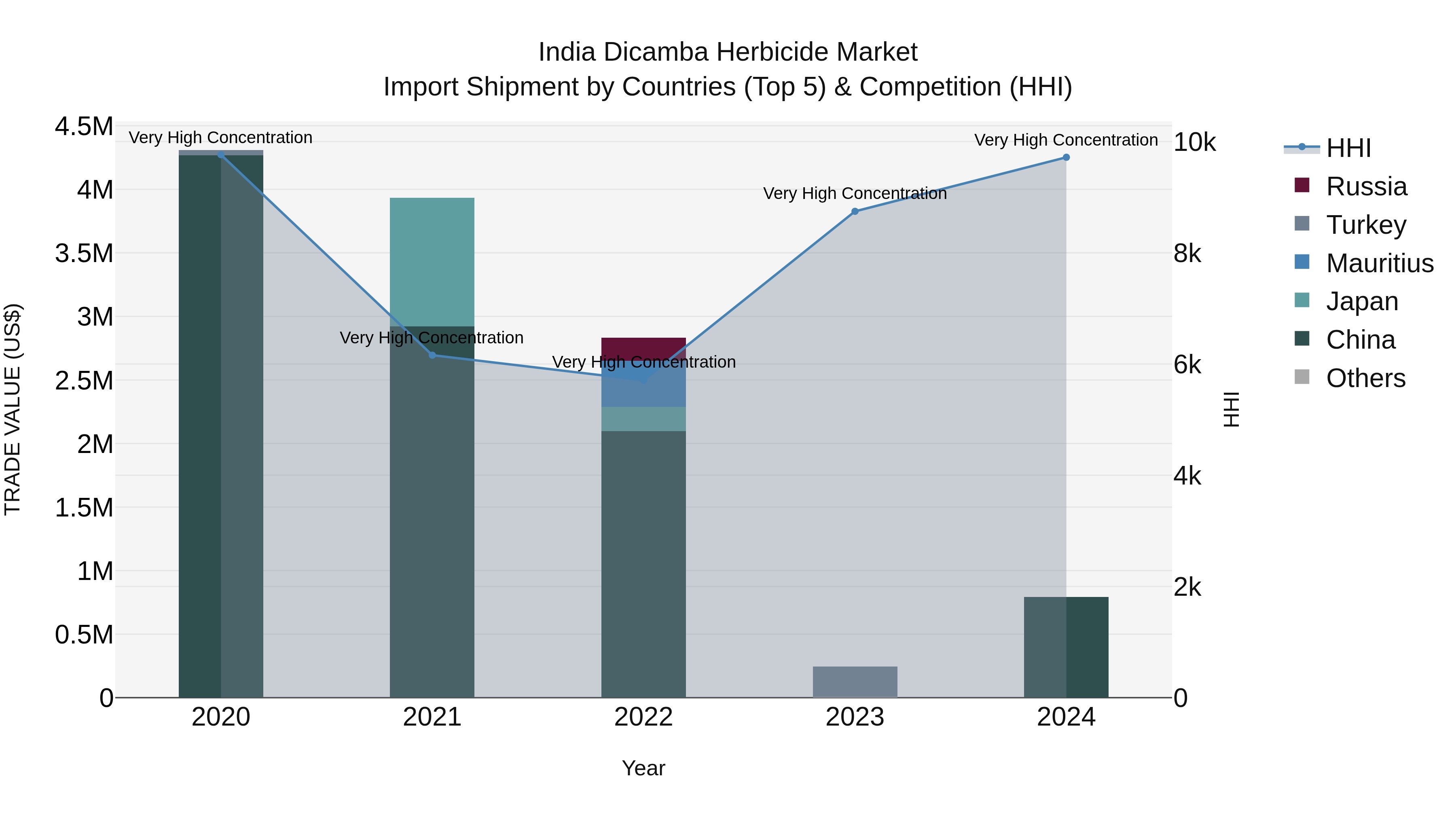
Task: Click the 10k HHI axis tick label
Action: 1195,142
